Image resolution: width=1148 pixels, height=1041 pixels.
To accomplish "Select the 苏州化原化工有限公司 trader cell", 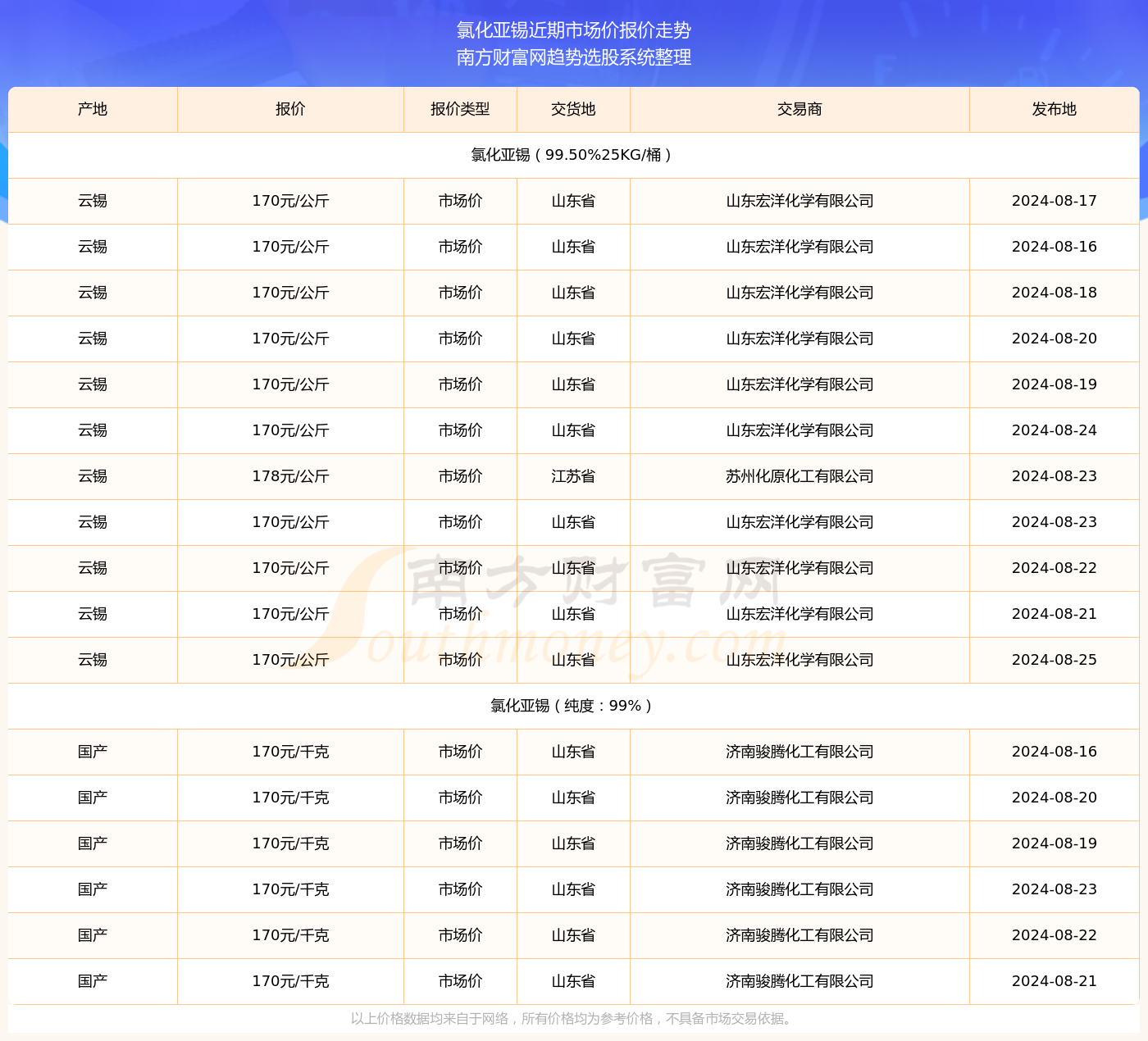I will [x=799, y=476].
